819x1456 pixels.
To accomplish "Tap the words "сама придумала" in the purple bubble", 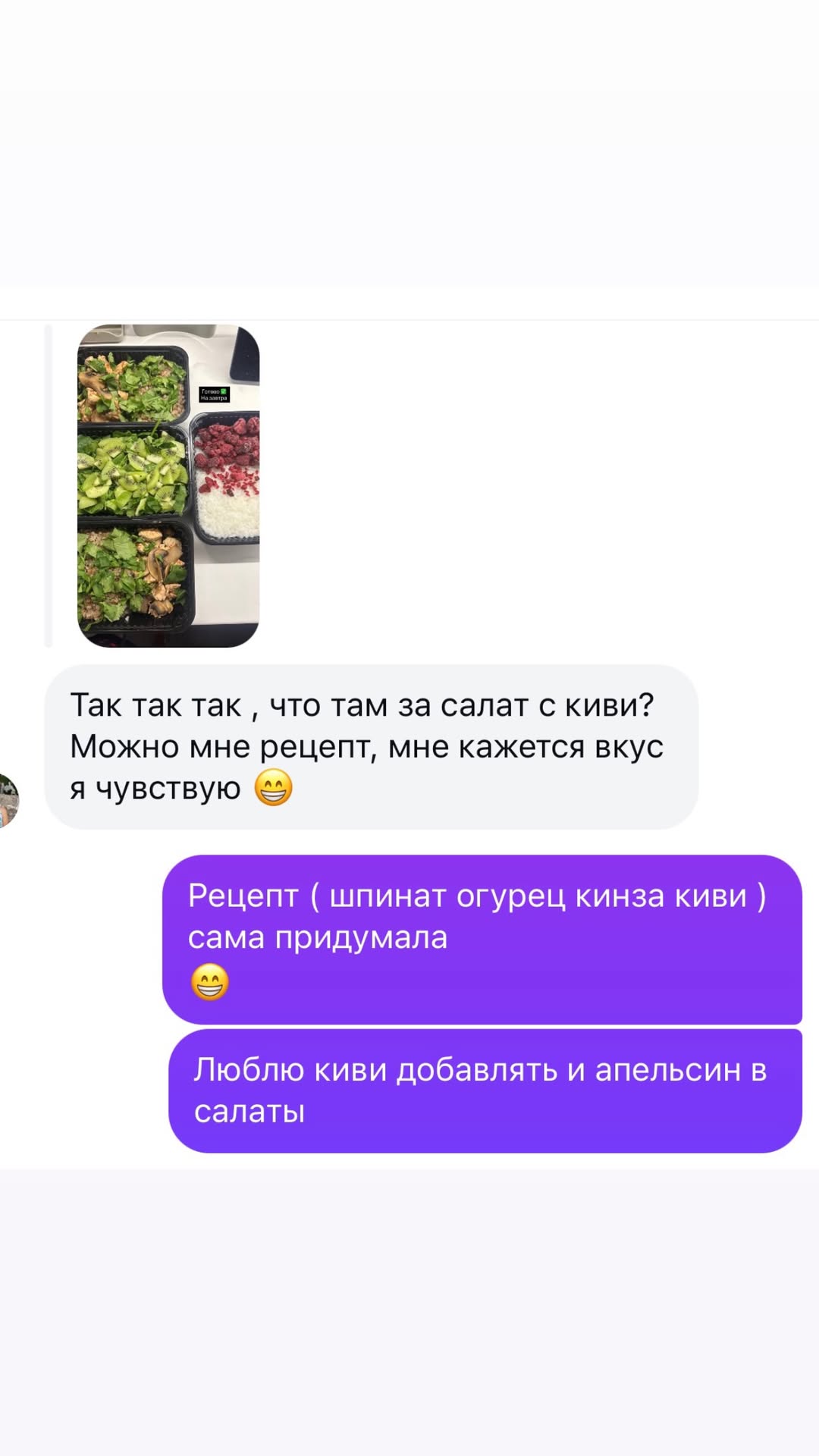I will [318, 937].
